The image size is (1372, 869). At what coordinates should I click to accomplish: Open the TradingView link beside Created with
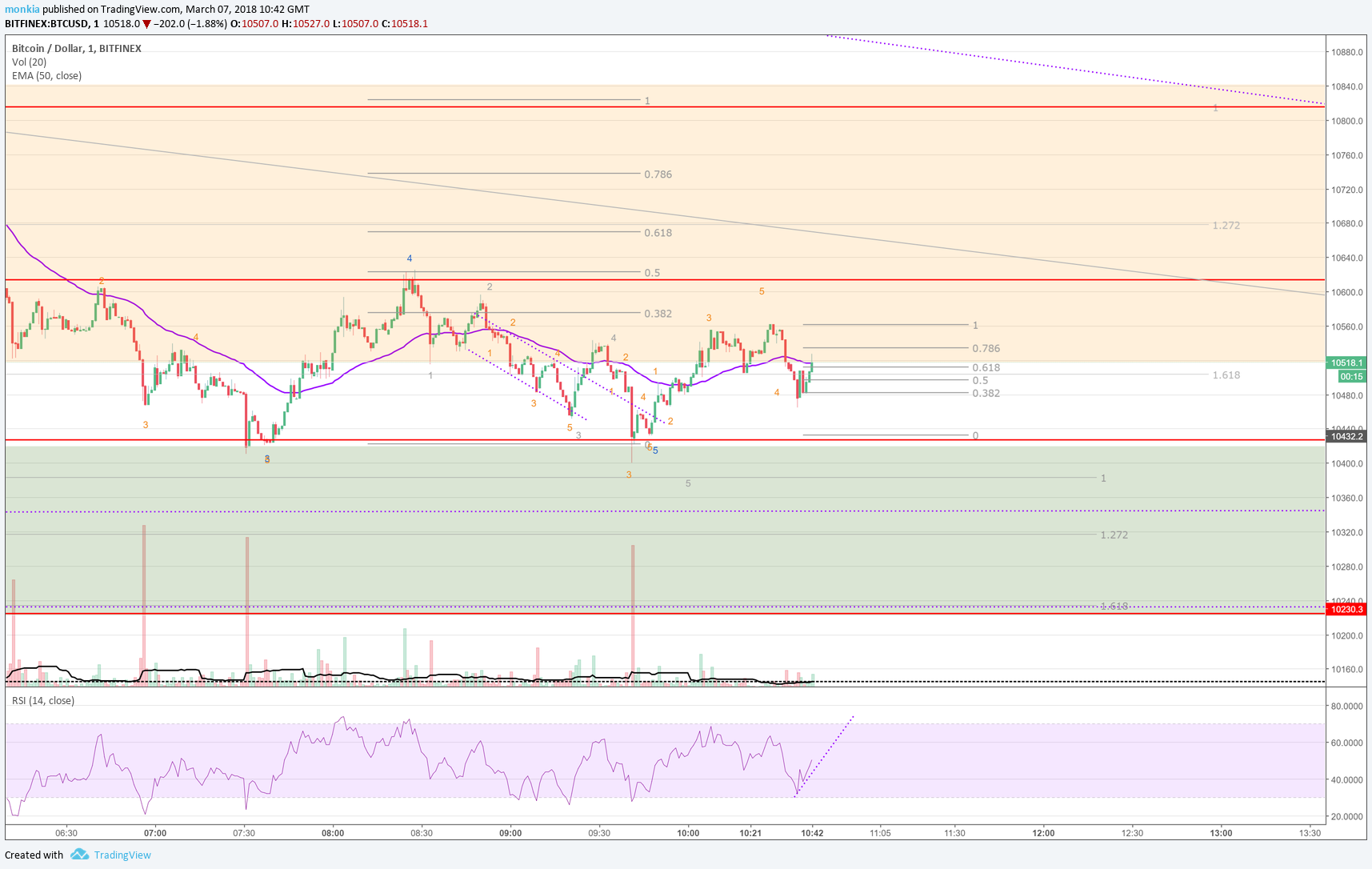[122, 855]
